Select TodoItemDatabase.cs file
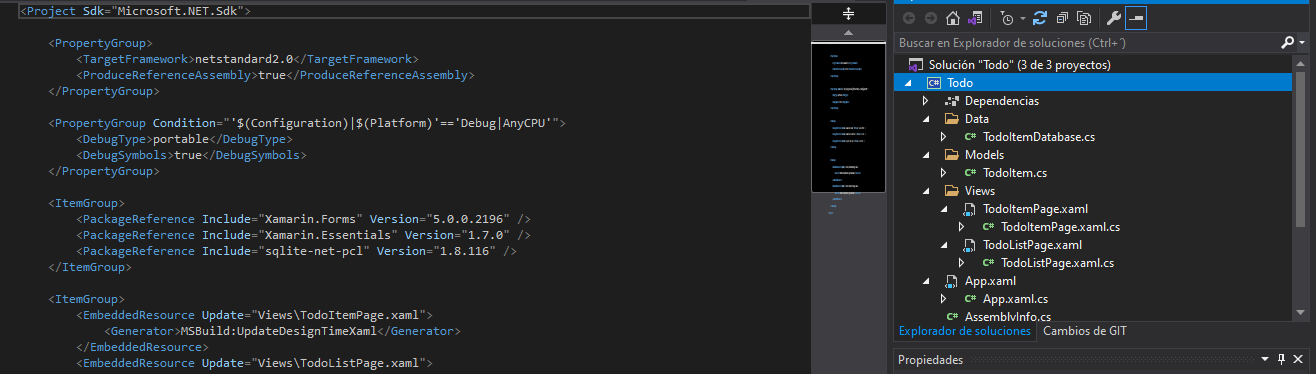 1039,137
